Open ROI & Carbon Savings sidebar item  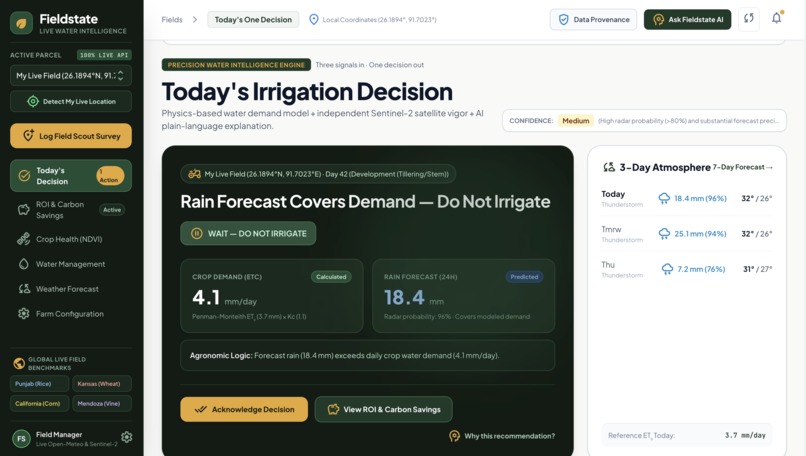71,210
